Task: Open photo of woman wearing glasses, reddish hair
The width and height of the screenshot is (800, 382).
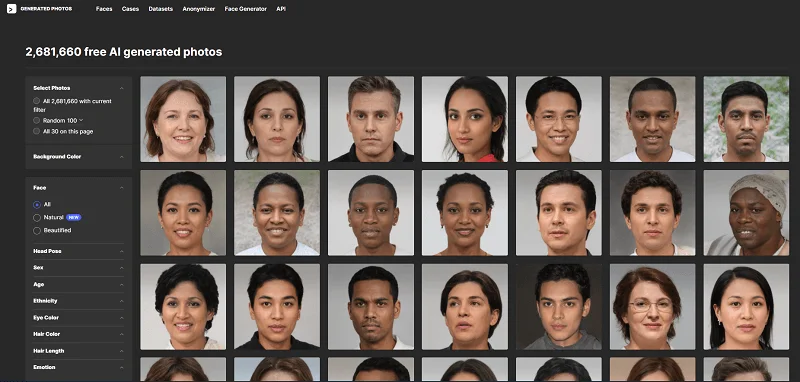Action: click(653, 307)
